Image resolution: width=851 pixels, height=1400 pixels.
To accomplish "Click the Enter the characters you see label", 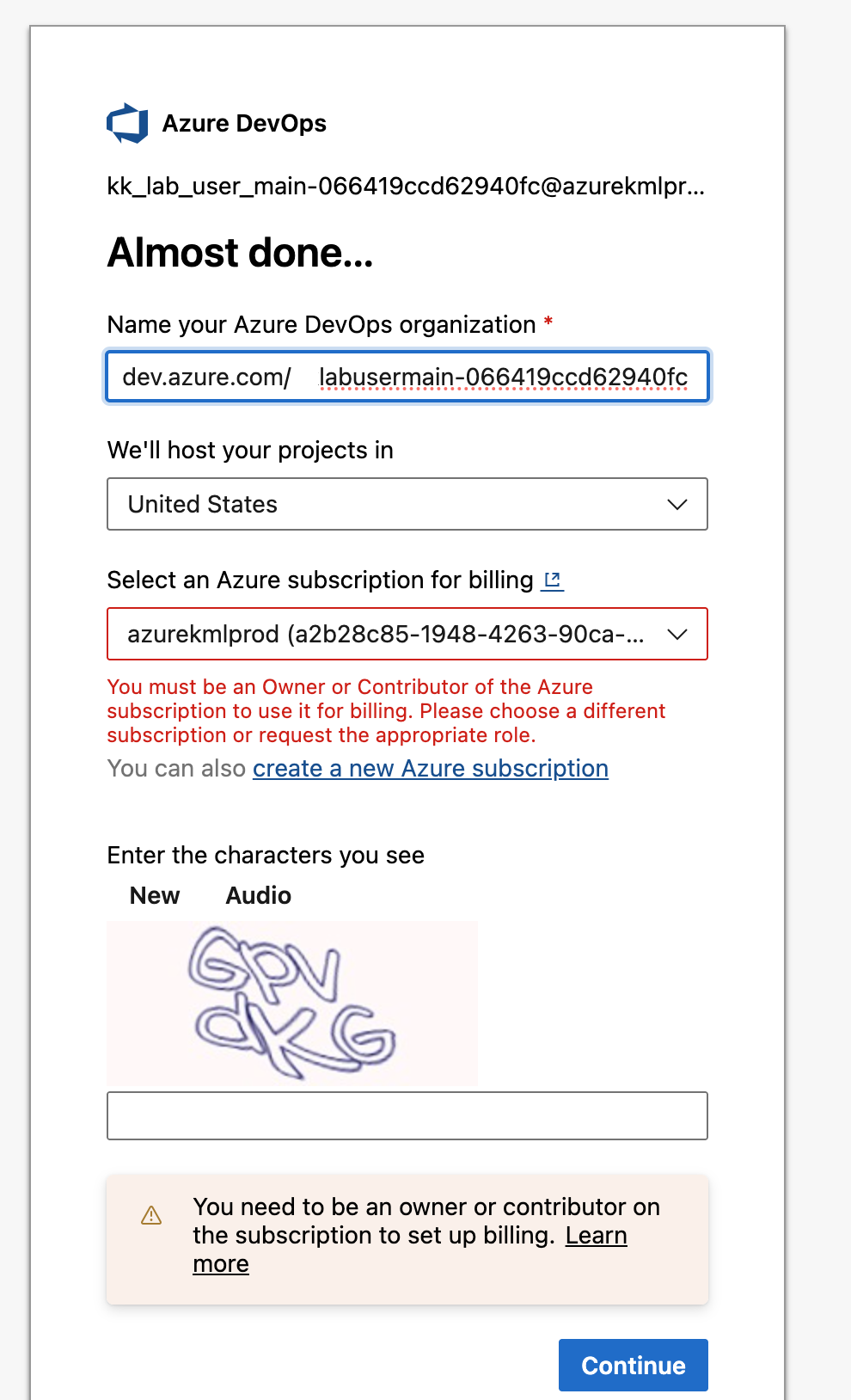I will (266, 855).
